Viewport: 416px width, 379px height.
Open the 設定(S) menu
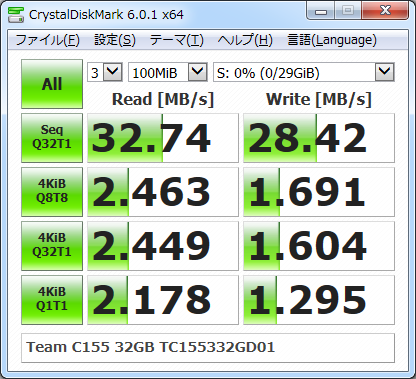(x=115, y=40)
